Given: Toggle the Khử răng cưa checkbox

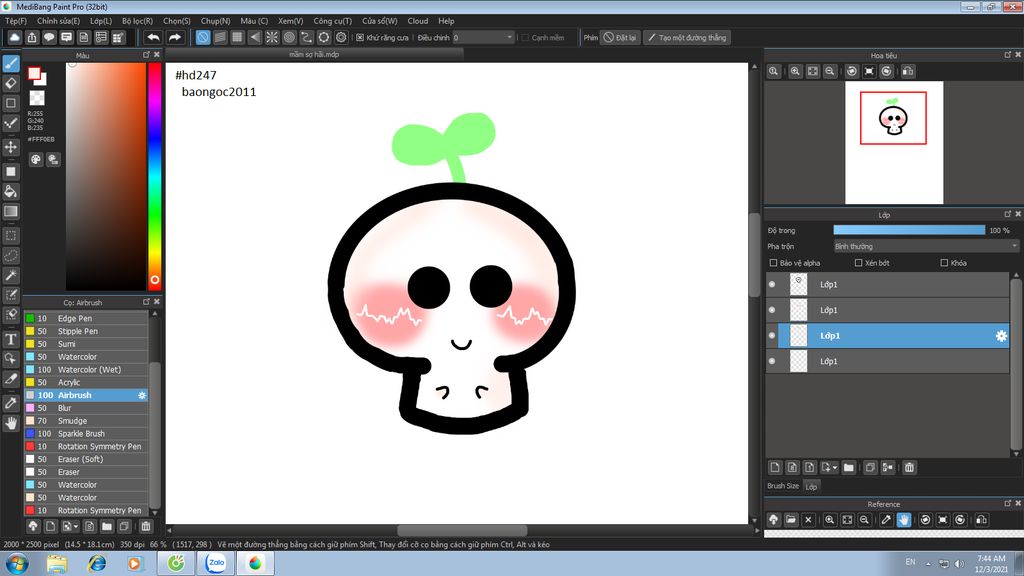Looking at the screenshot, I should (360, 38).
